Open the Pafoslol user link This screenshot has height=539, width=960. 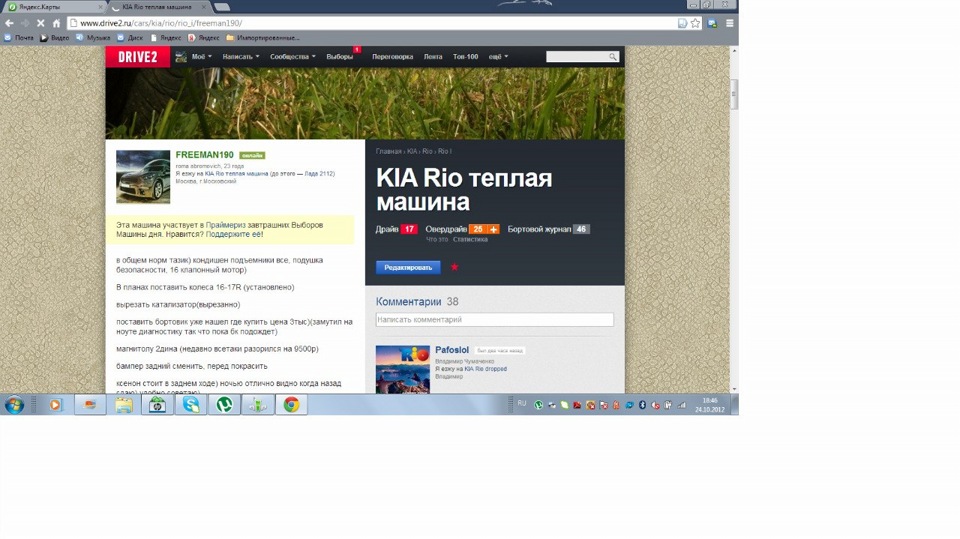452,350
